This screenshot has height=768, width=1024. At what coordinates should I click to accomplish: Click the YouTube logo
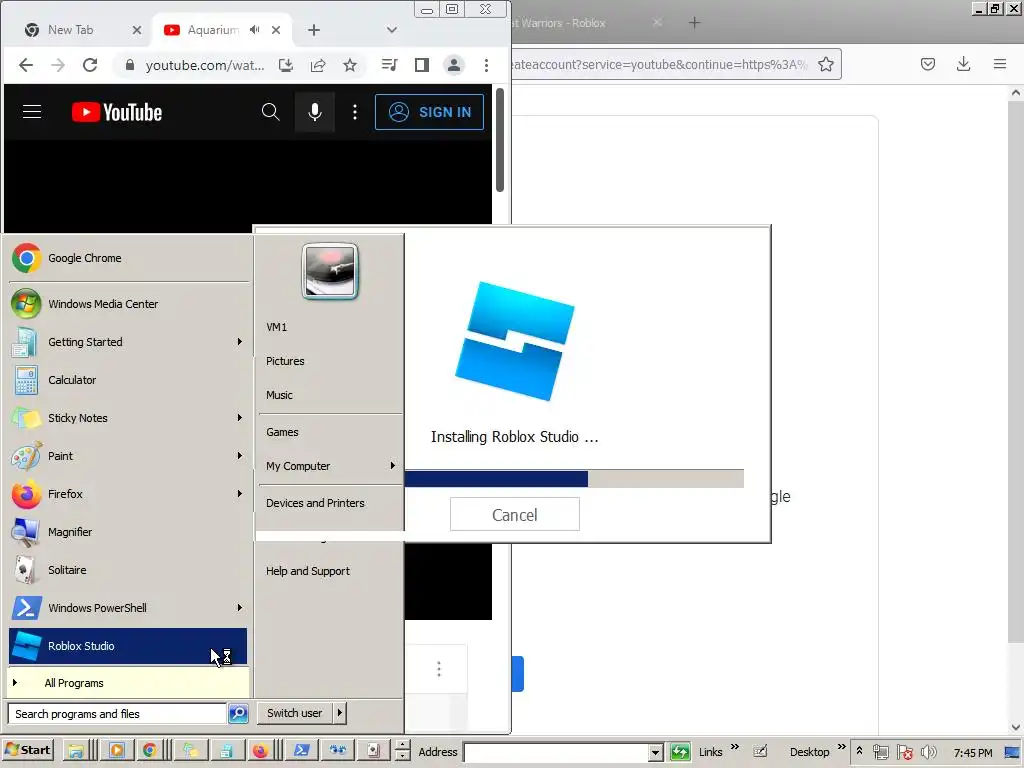(117, 112)
